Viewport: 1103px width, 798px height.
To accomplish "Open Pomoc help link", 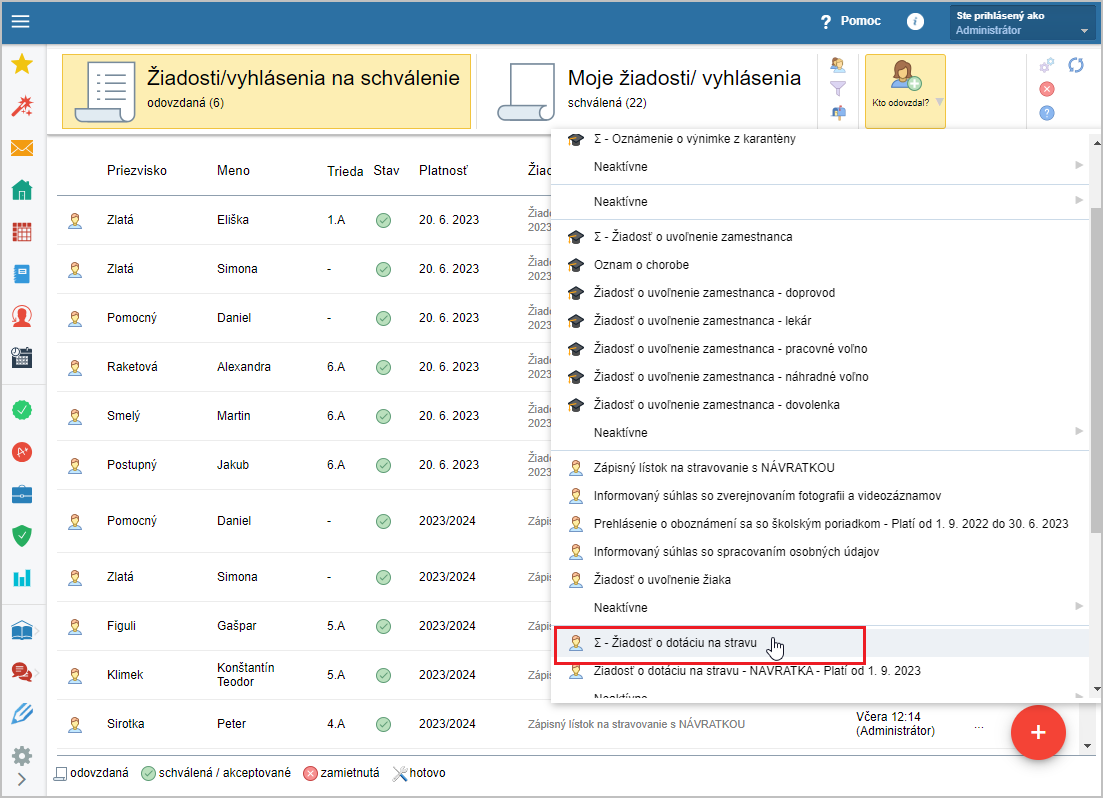I will click(x=850, y=21).
